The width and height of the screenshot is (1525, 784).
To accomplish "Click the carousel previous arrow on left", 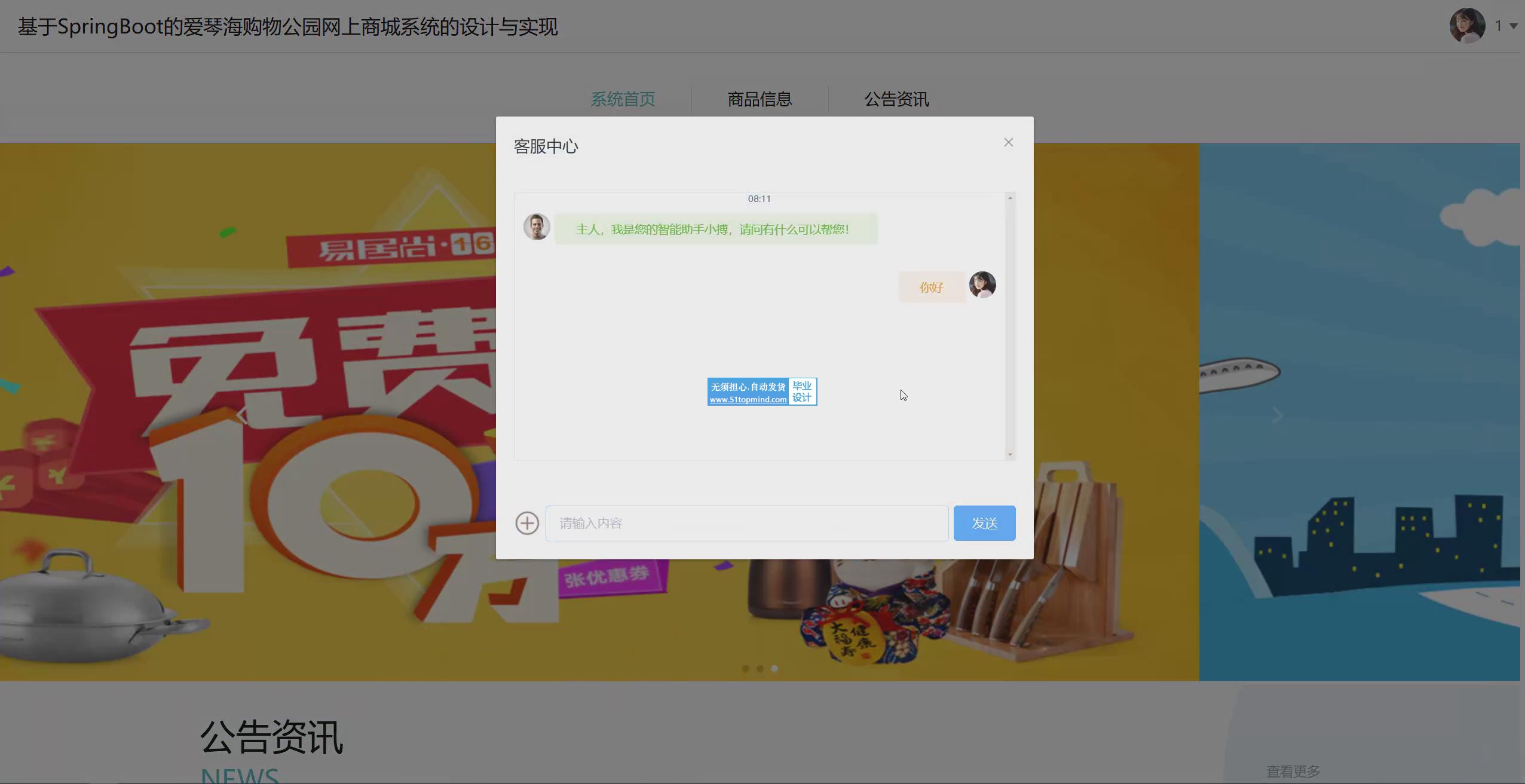I will point(242,415).
